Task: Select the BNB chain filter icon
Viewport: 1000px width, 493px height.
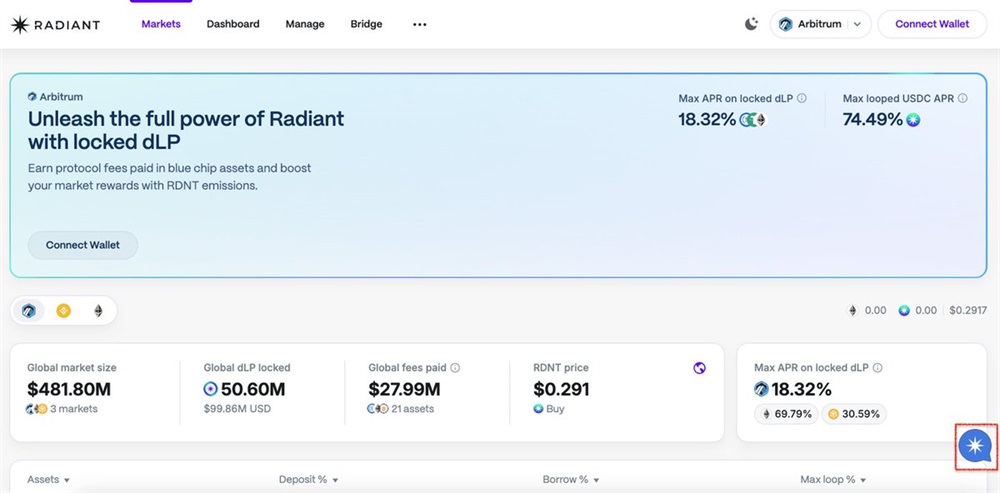Action: 63,311
